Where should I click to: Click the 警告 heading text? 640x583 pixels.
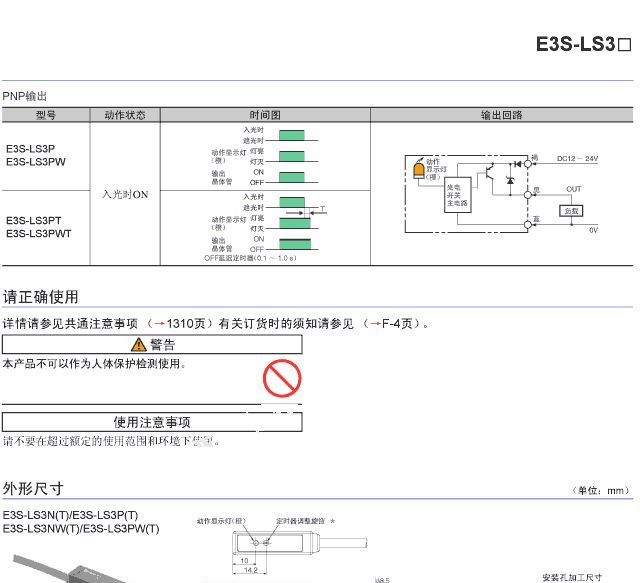click(162, 345)
